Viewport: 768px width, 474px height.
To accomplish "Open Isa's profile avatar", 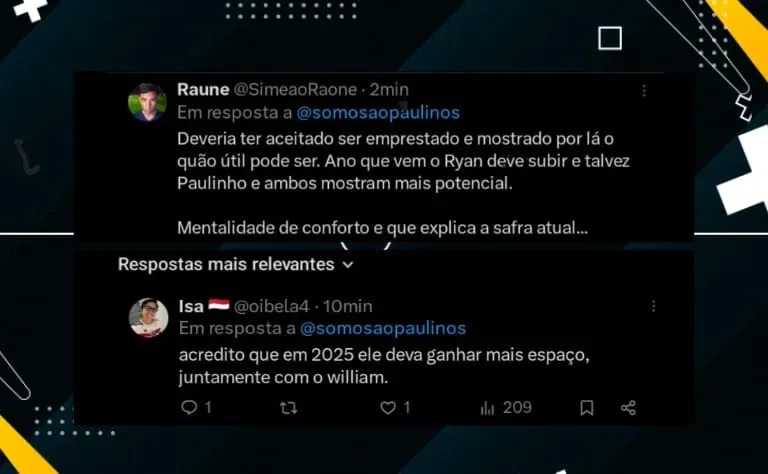I will [148, 317].
